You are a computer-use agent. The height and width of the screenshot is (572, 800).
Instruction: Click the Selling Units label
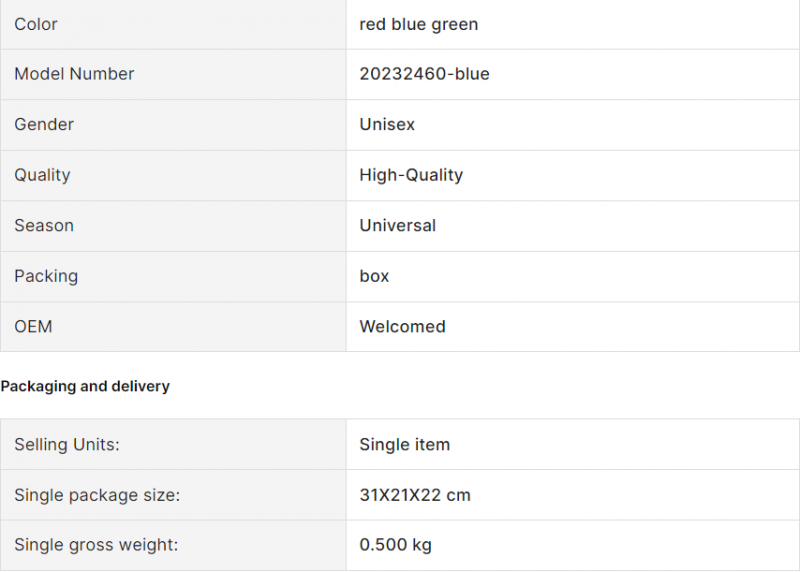(67, 444)
